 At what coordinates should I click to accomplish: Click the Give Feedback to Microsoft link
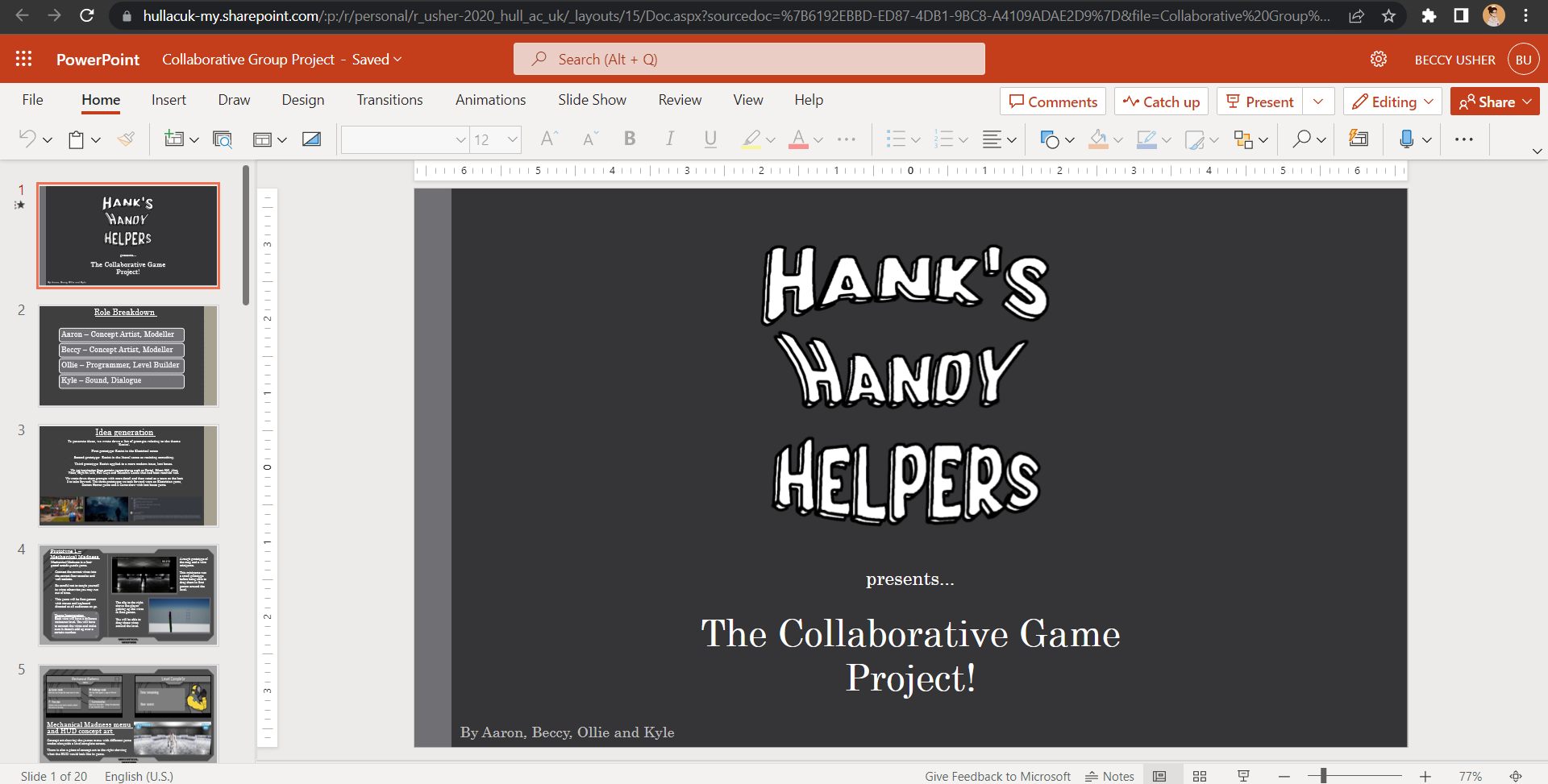click(997, 776)
